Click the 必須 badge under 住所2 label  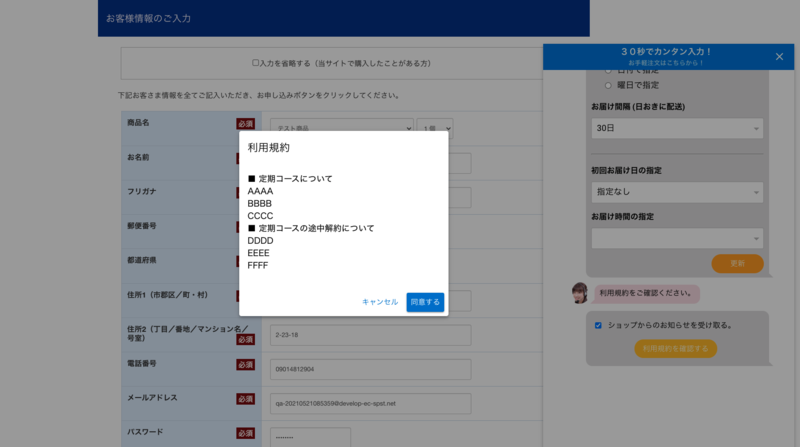245,339
